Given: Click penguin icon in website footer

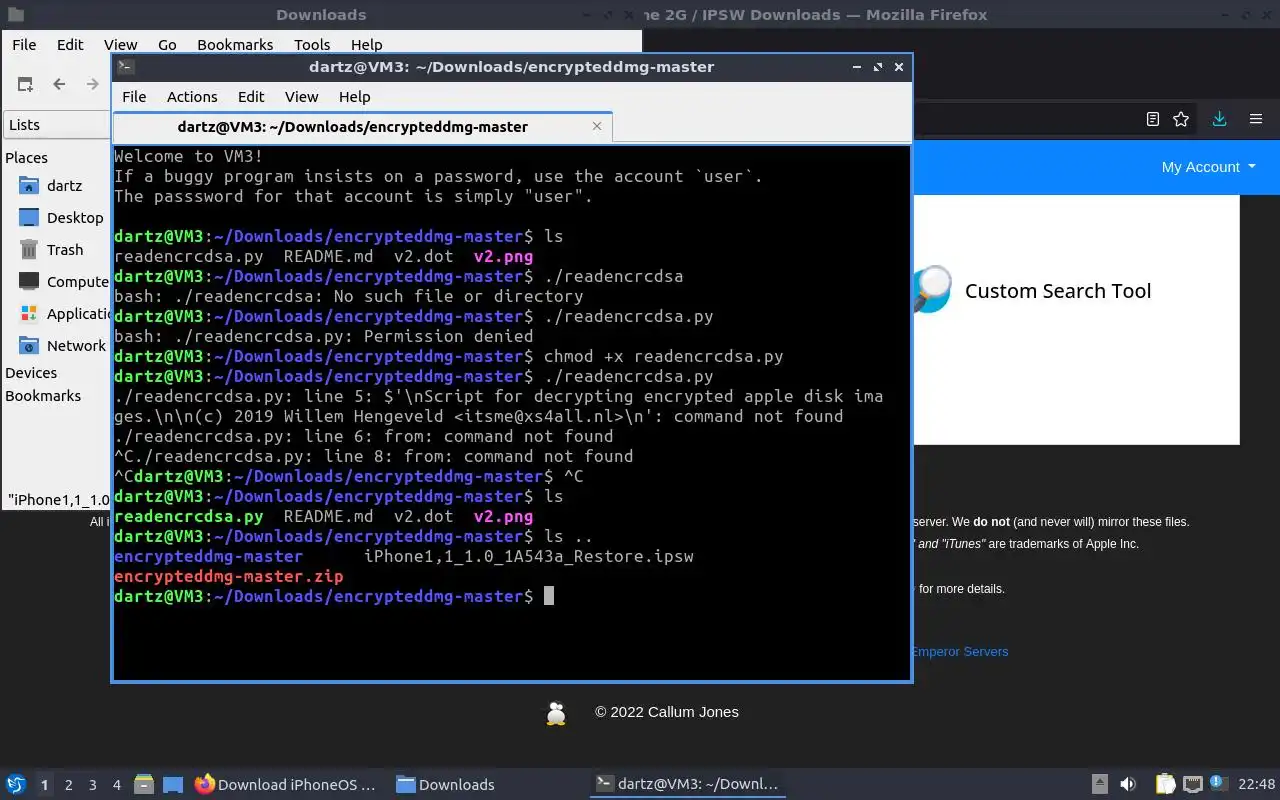Looking at the screenshot, I should pos(556,713).
